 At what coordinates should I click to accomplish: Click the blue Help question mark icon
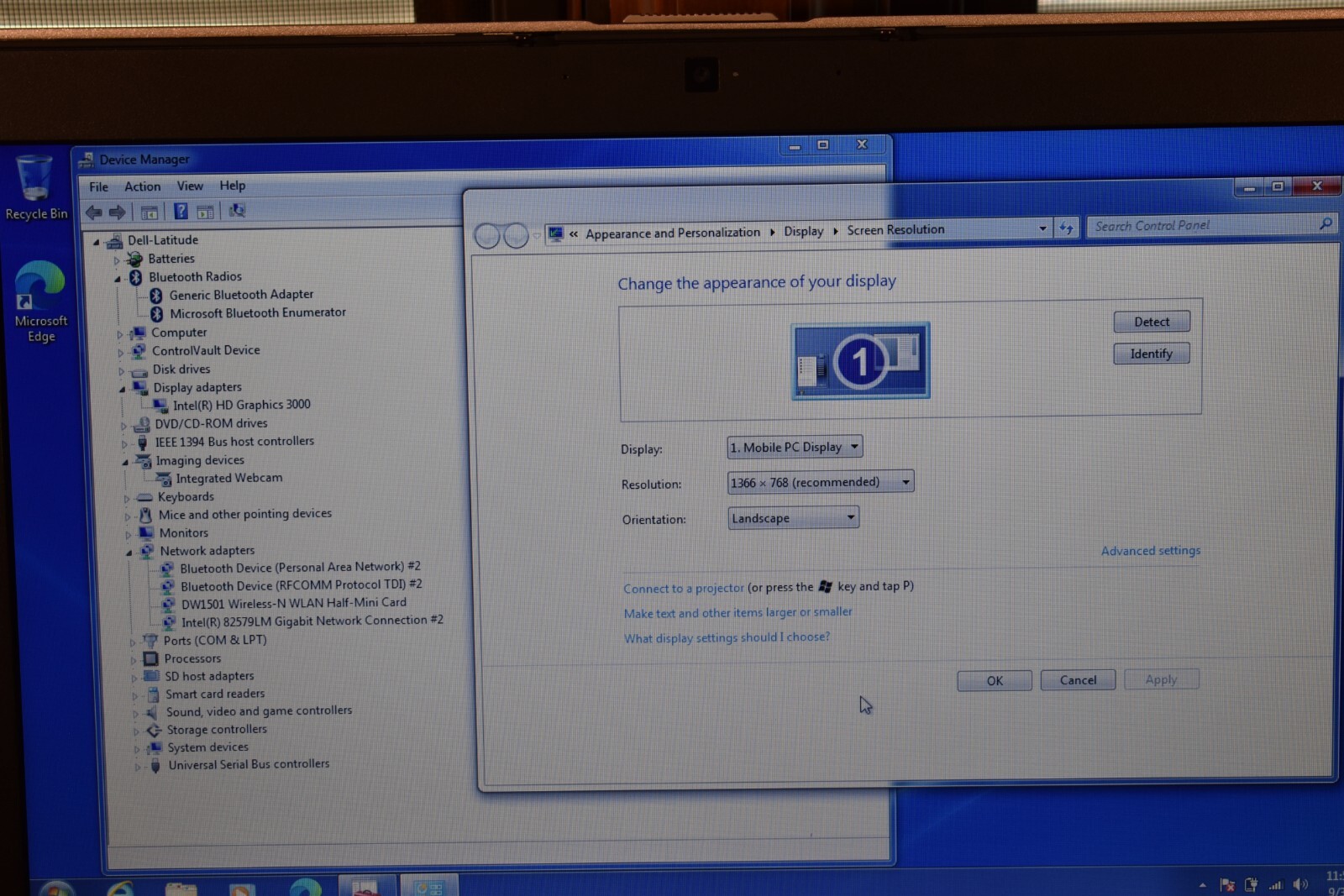[x=181, y=212]
